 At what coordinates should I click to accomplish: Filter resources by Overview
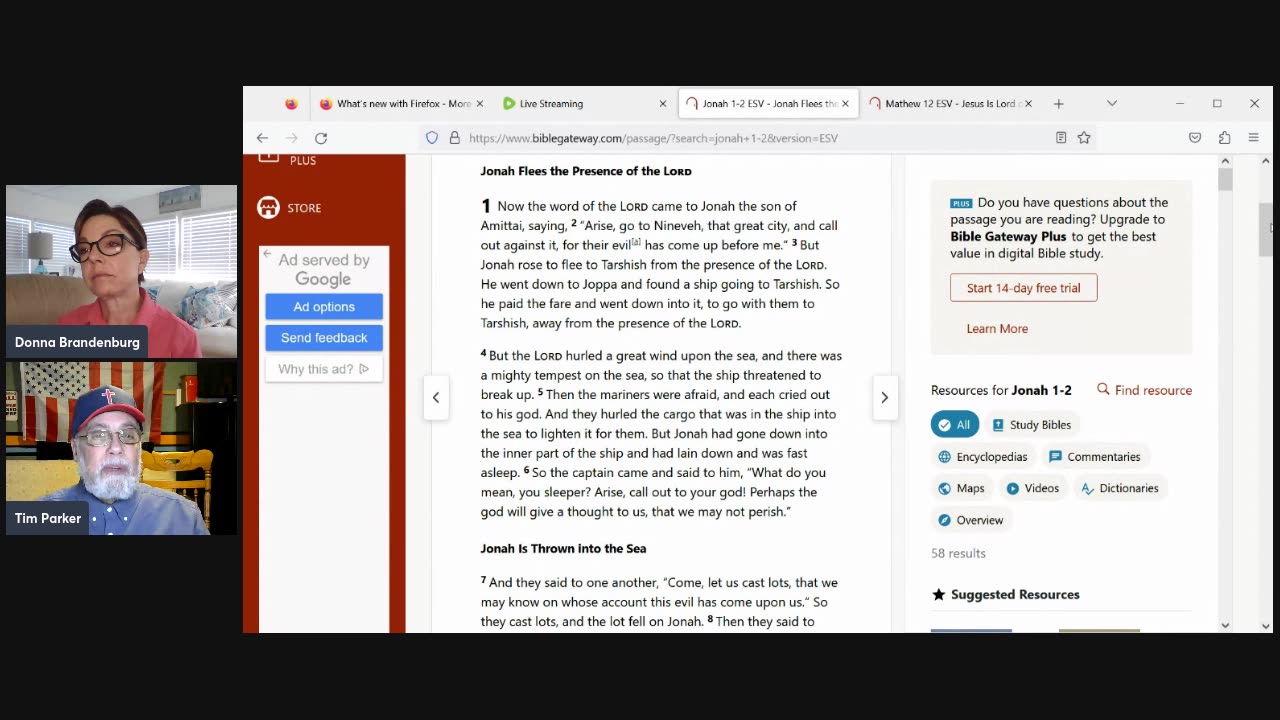coord(970,520)
